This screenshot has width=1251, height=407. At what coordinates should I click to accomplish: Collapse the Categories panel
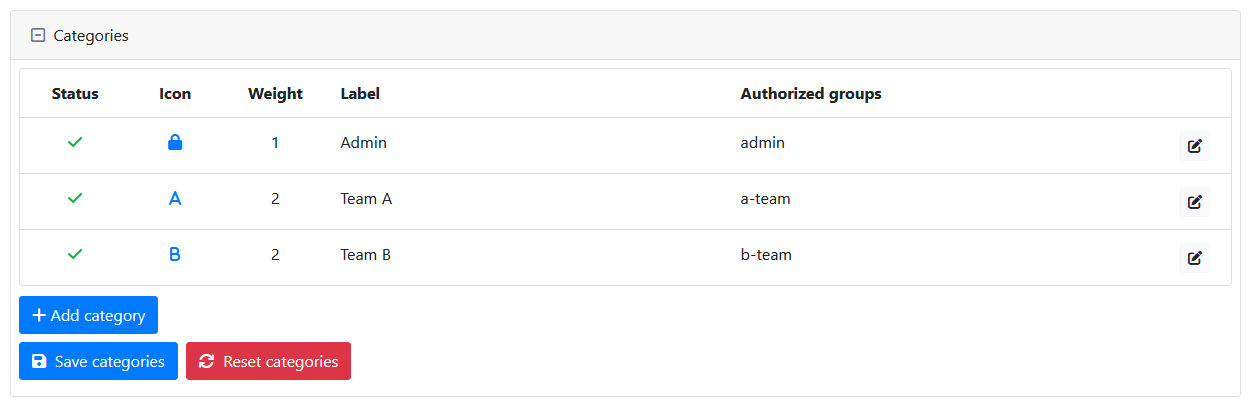click(38, 35)
